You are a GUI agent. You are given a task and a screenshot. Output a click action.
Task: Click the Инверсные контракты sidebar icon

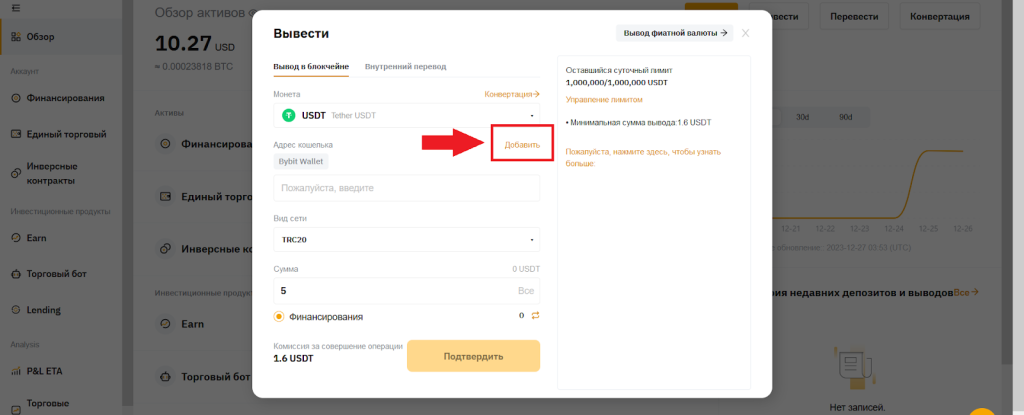(16, 173)
